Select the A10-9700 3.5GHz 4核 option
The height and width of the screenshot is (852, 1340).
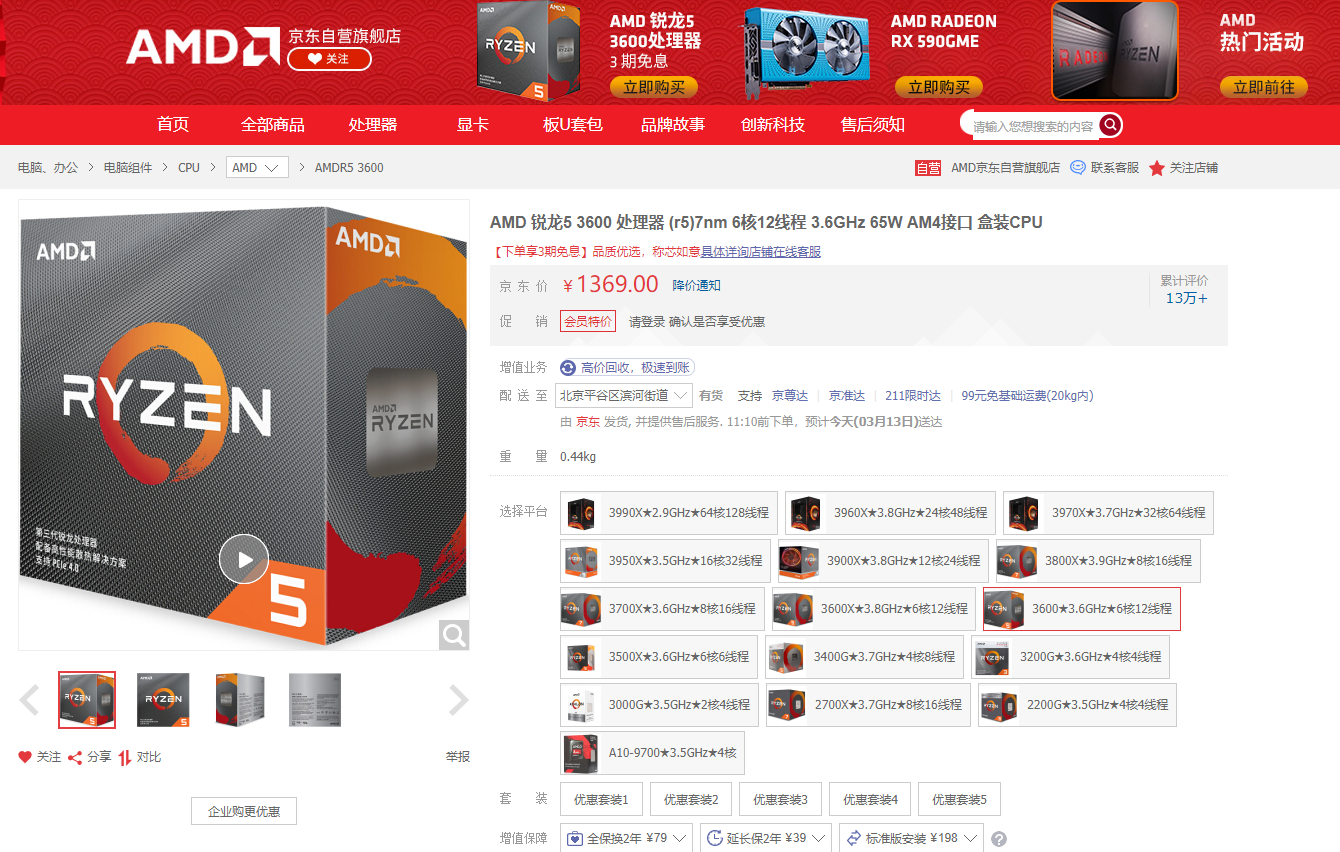[x=652, y=753]
